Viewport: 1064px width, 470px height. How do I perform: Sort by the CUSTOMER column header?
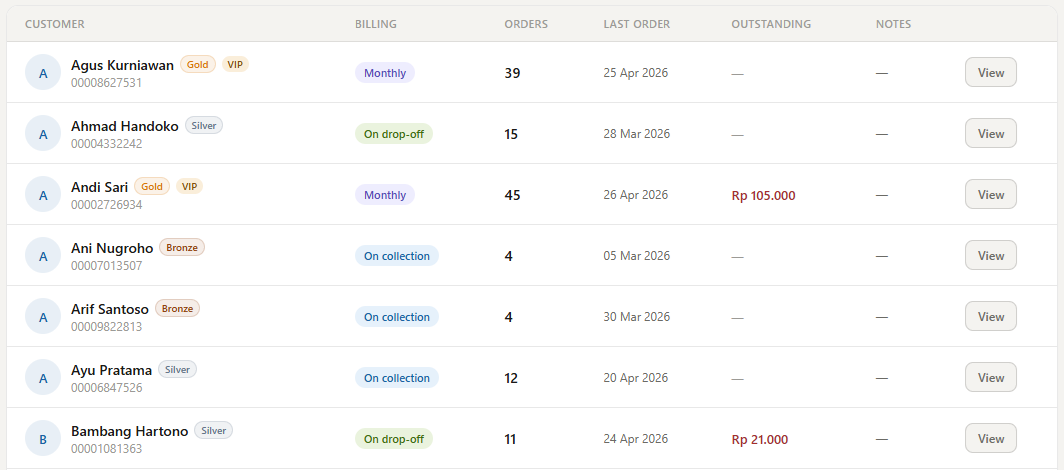(x=55, y=24)
